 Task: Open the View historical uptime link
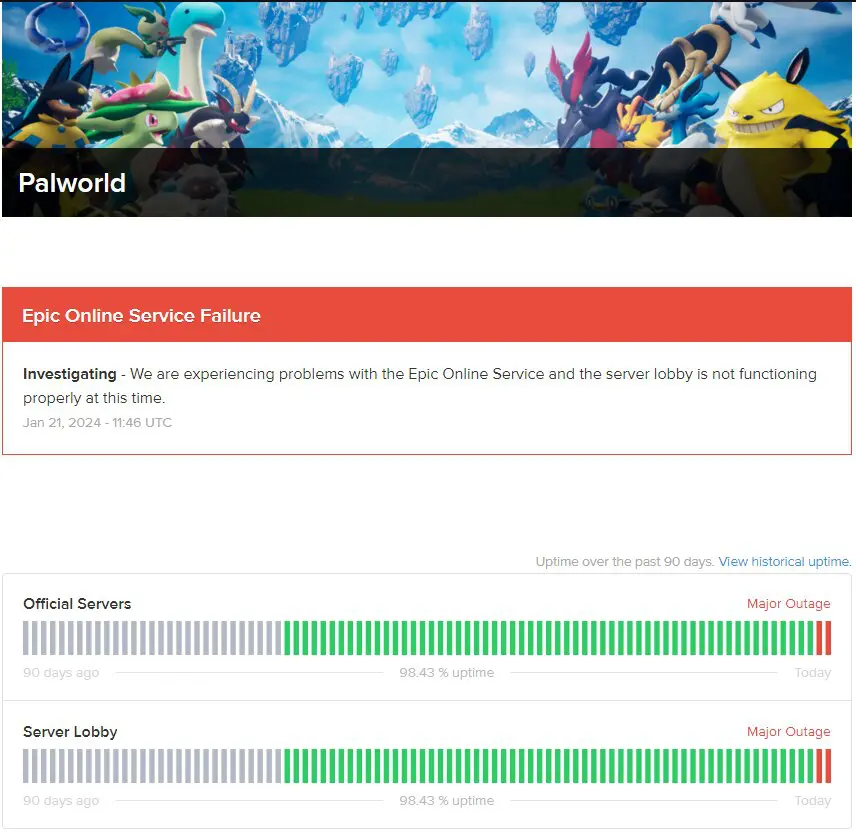point(784,562)
